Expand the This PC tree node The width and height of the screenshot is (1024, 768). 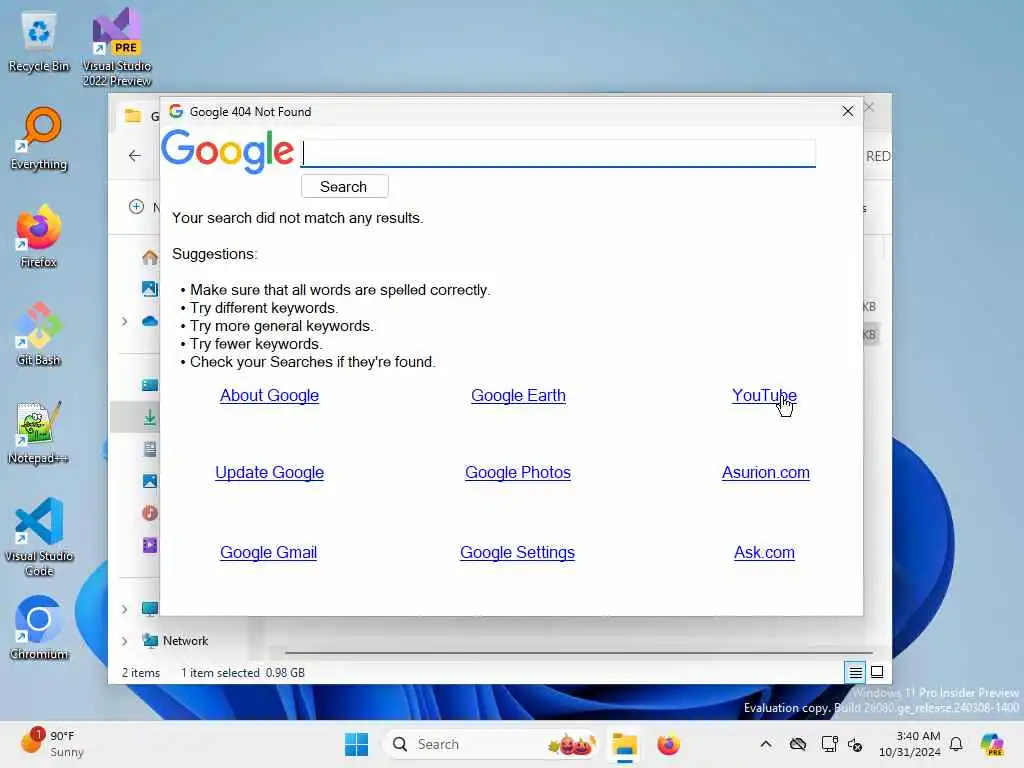[125, 609]
